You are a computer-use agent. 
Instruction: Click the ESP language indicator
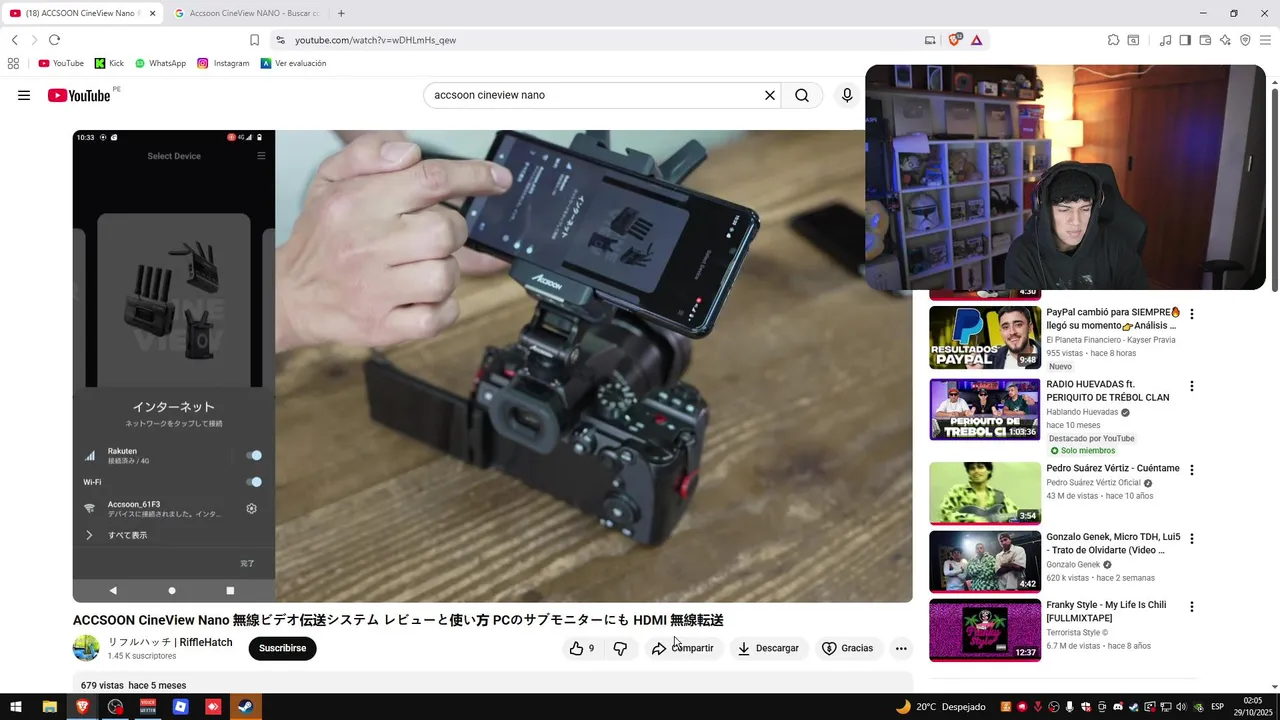1217,707
